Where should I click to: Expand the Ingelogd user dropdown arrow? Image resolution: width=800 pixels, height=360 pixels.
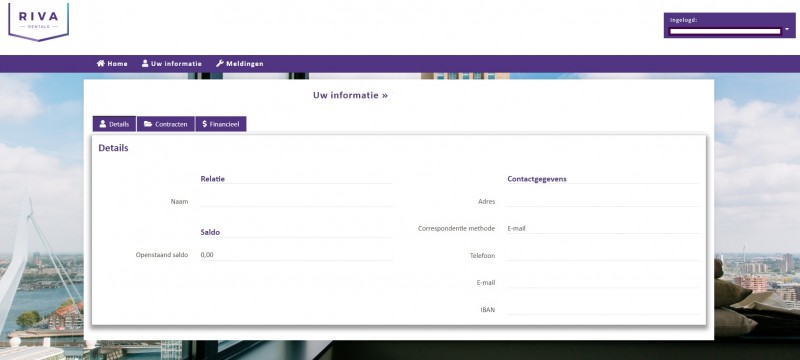tap(787, 30)
